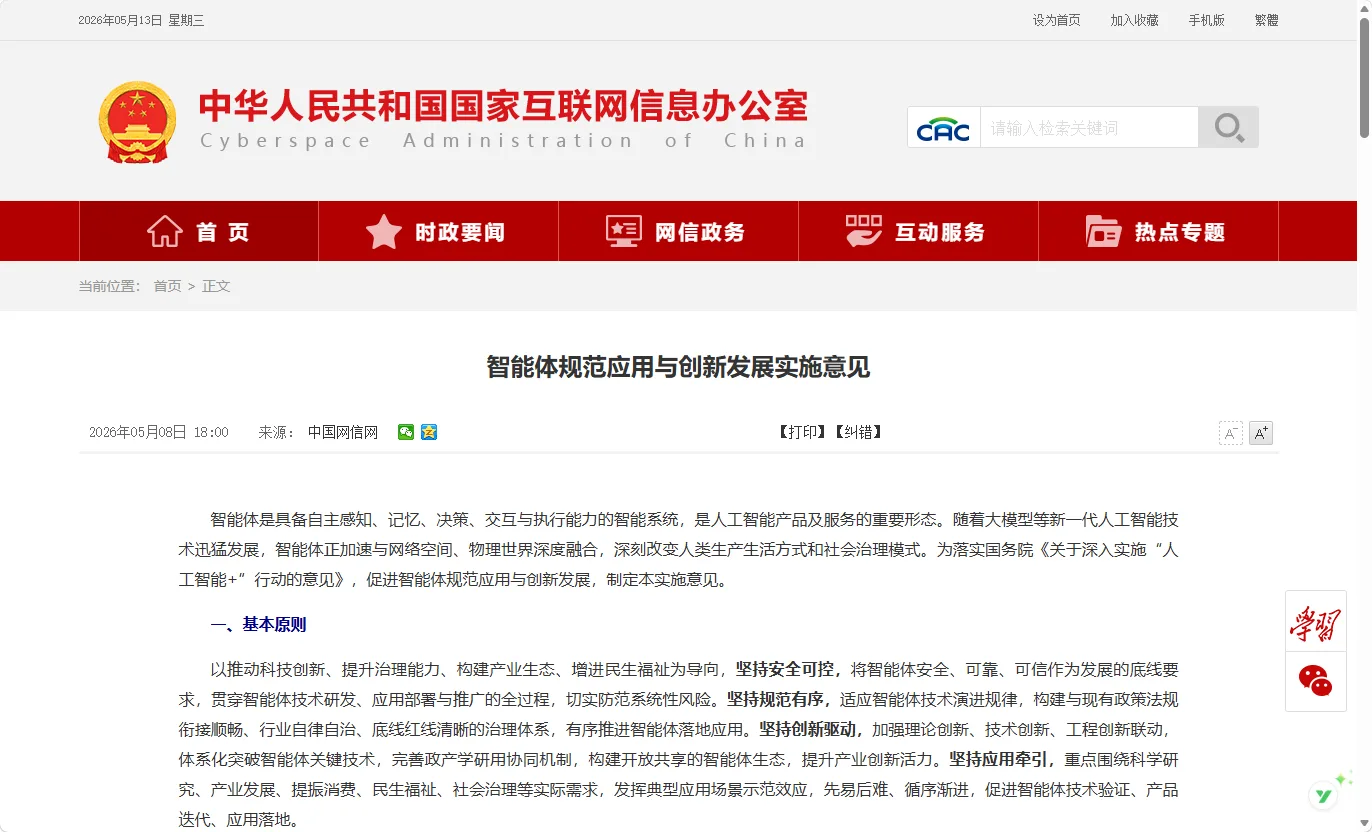Click the national emblem logo
The image size is (1372, 832).
[137, 122]
